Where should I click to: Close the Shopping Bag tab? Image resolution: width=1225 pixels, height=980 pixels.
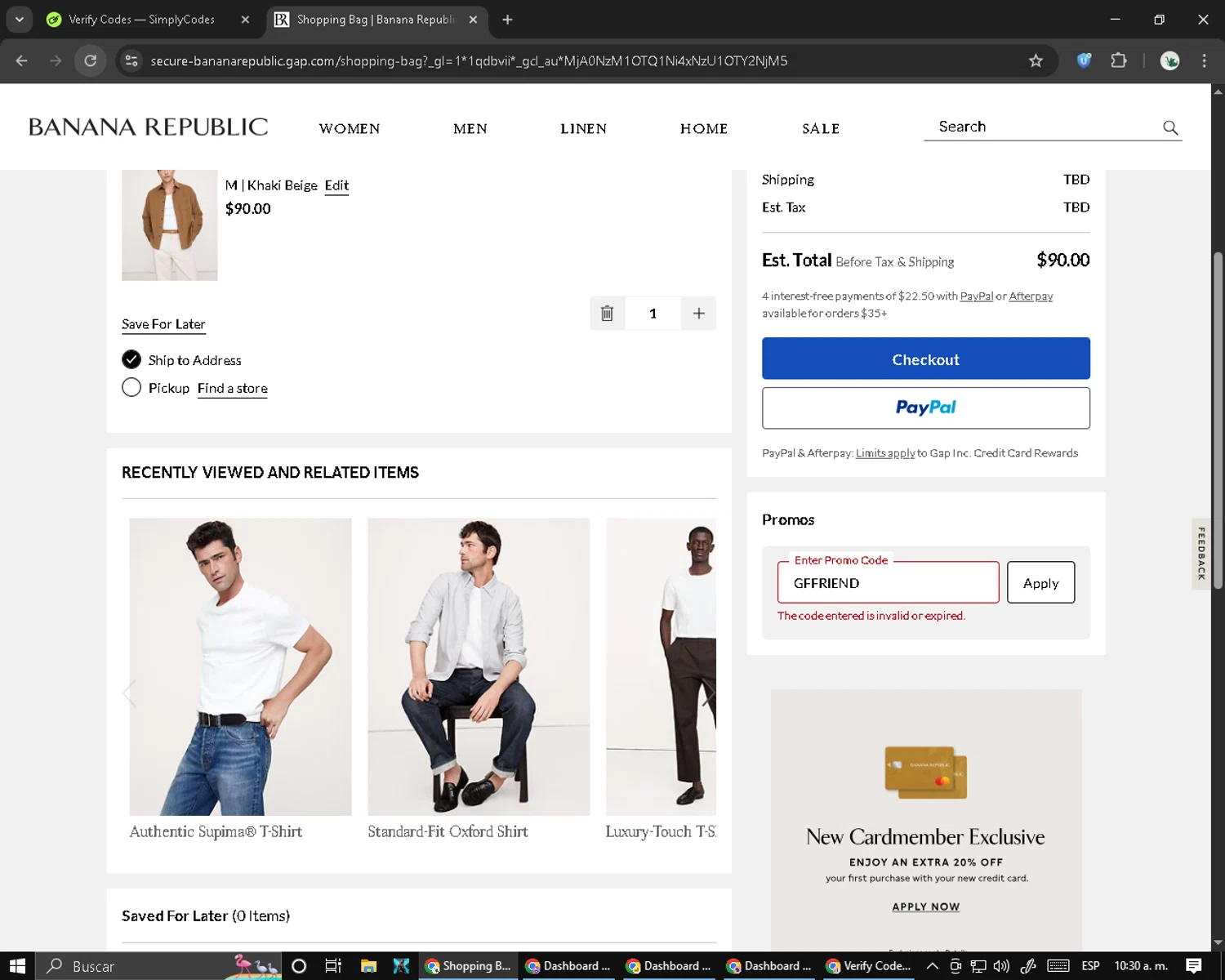(473, 20)
